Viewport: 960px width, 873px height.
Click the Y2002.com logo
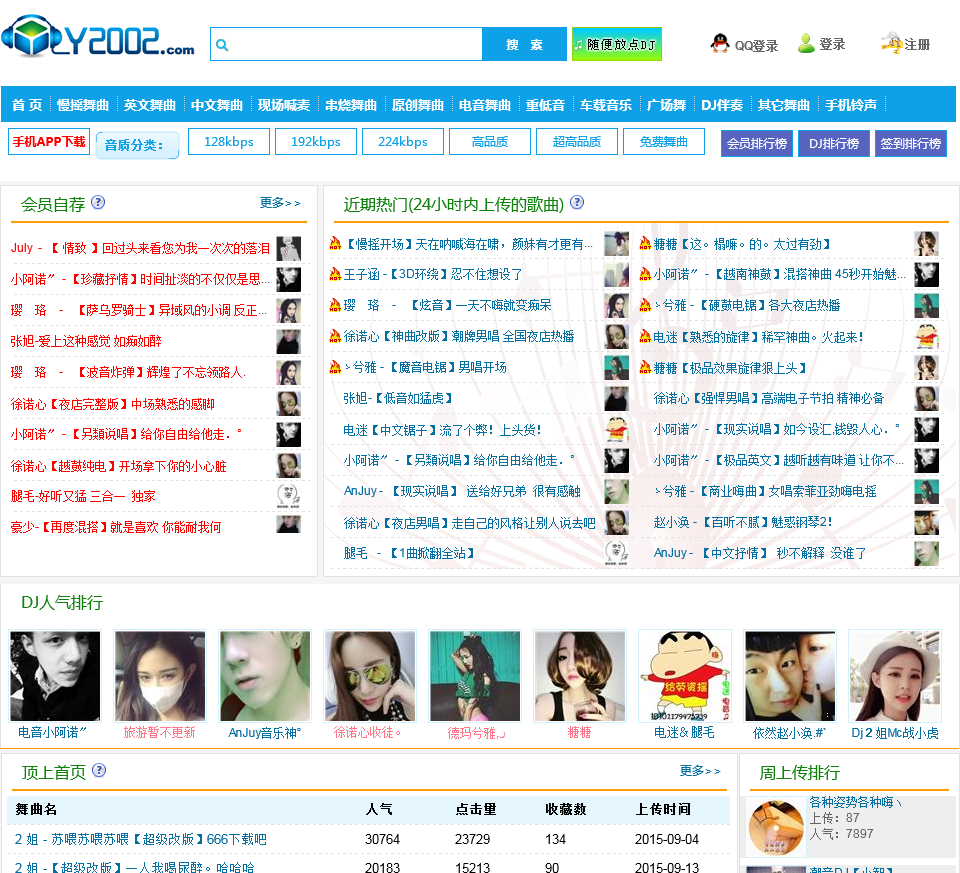[98, 37]
